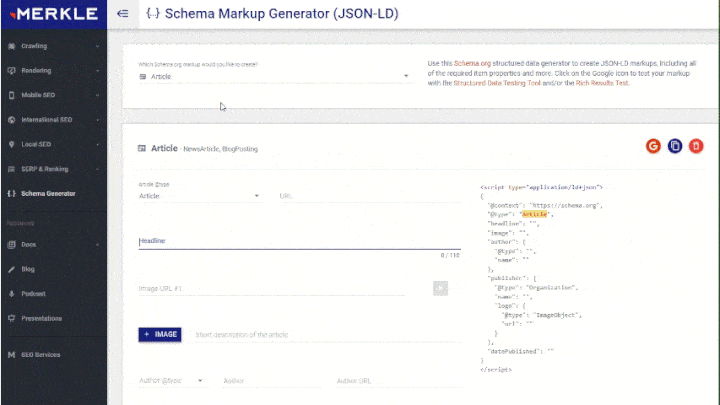Click the International SEO globe icon
720x405 pixels.
pos(11,119)
